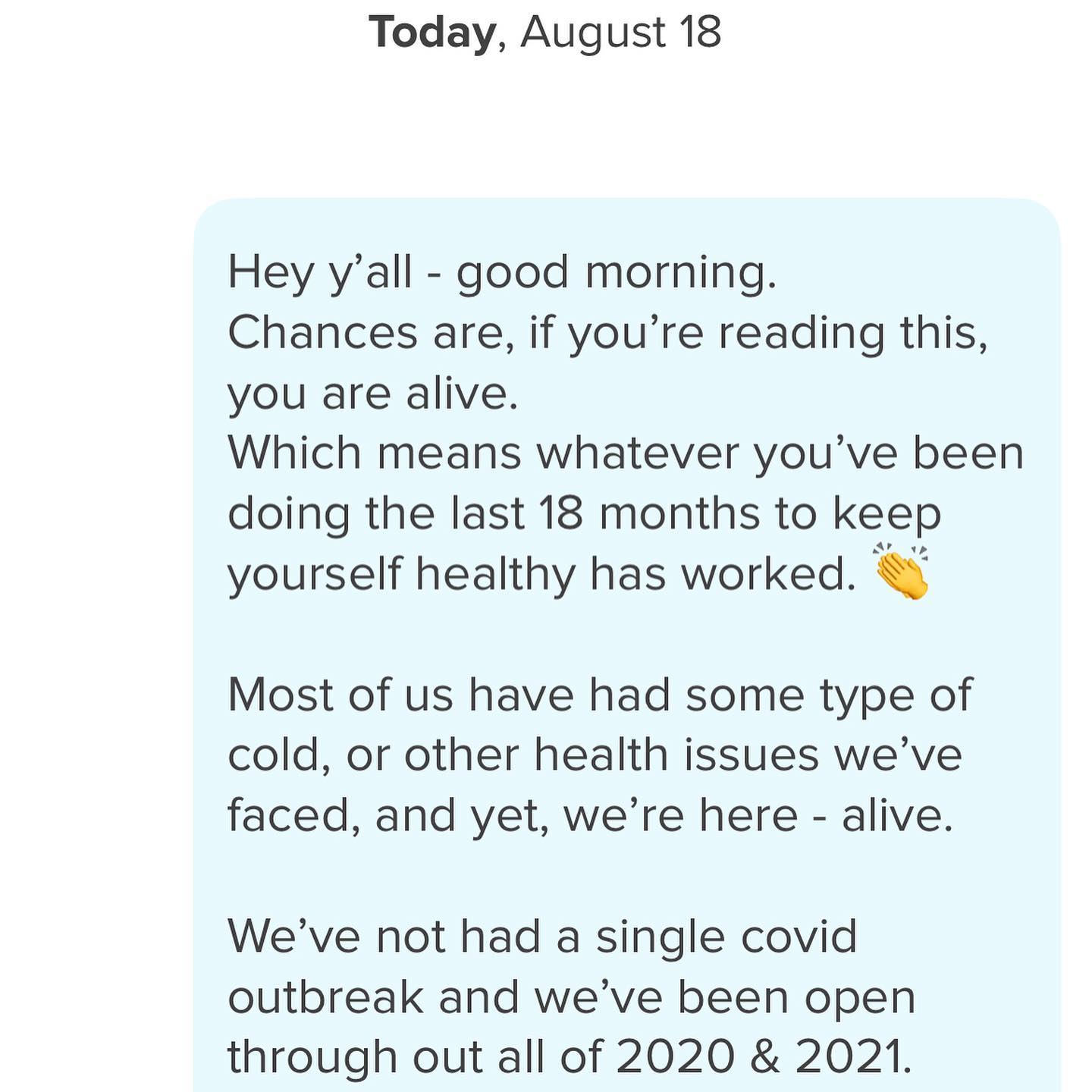This screenshot has width=1092, height=1092.
Task: Click the word "Chances" in the message
Action: pos(322,333)
